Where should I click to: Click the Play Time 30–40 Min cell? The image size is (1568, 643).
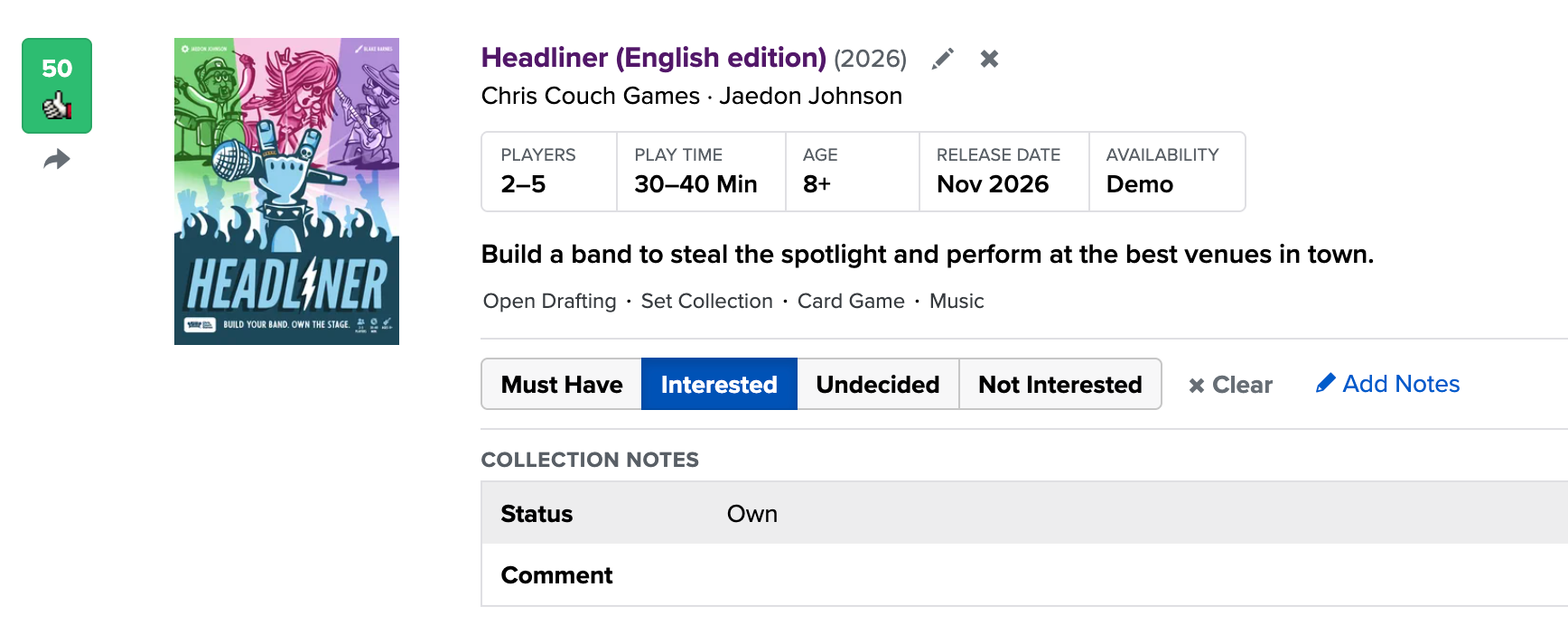pyautogui.click(x=701, y=172)
